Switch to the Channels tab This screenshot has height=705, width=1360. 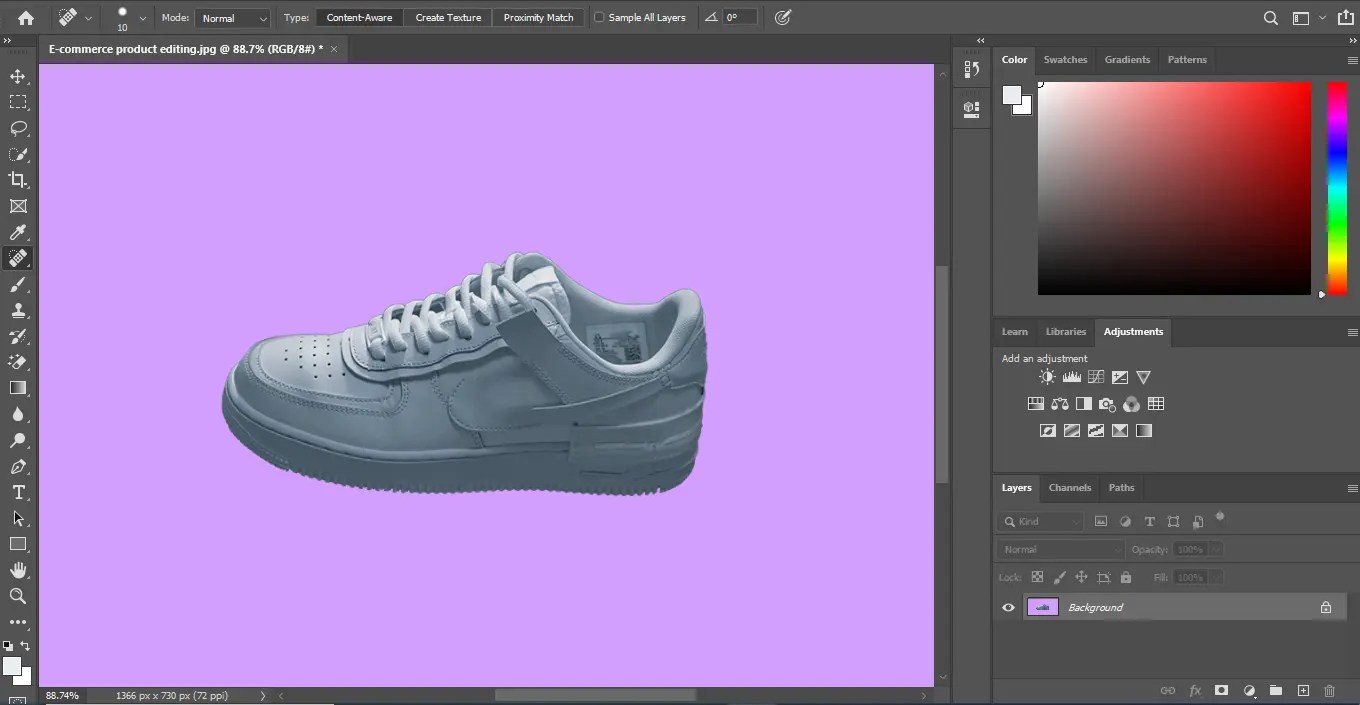1070,488
